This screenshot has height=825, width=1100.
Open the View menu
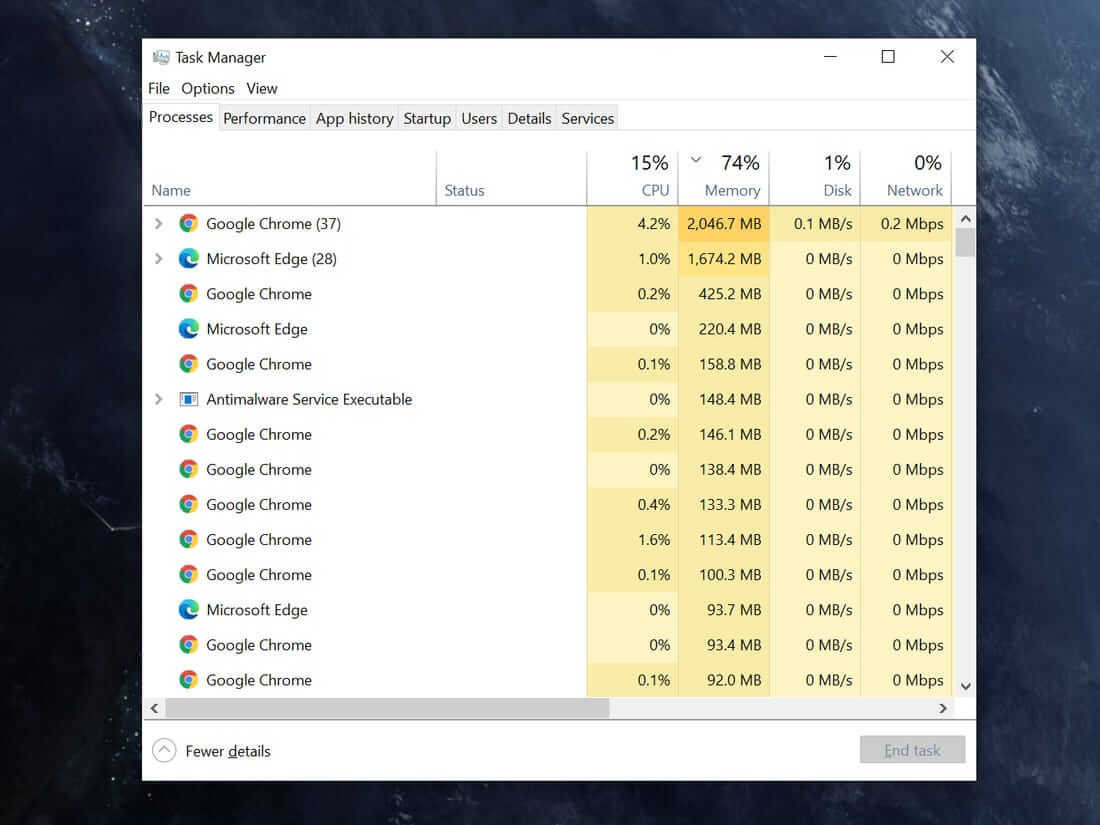tap(261, 88)
